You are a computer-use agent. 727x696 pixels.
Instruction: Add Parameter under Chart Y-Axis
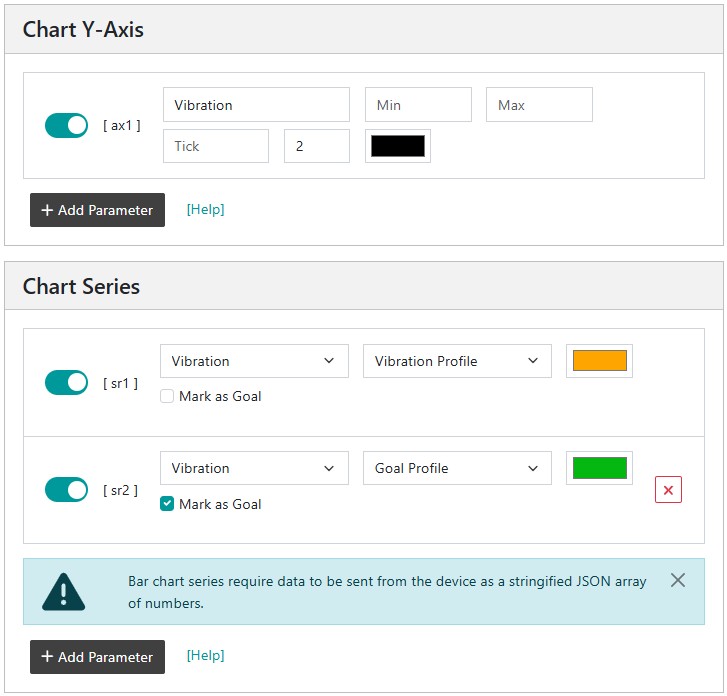coord(97,210)
